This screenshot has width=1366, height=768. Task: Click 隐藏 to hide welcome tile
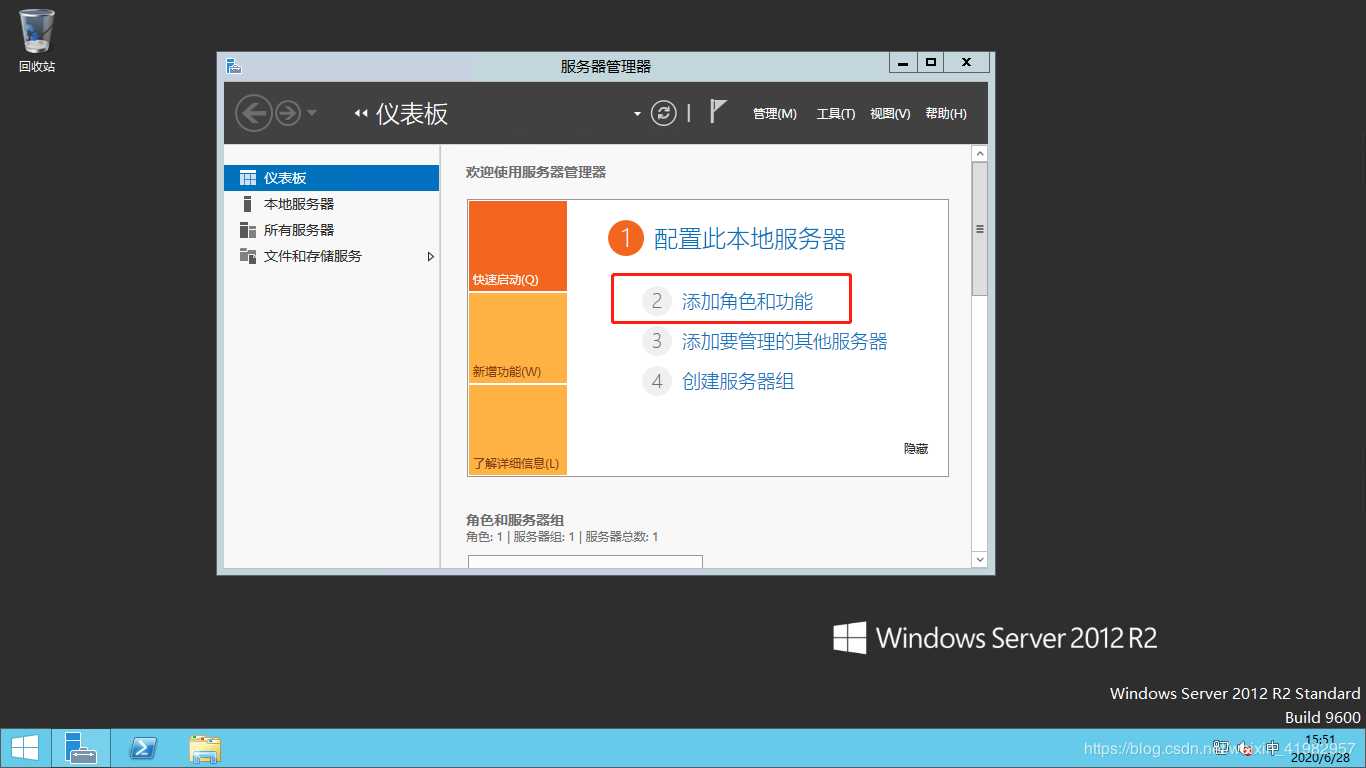916,449
